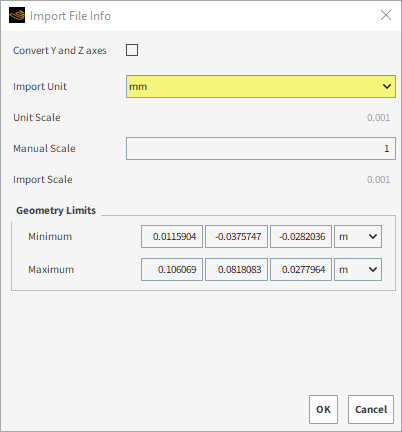Select the Maximum Z value field 0.0277964
402x432 pixels.
coord(301,269)
